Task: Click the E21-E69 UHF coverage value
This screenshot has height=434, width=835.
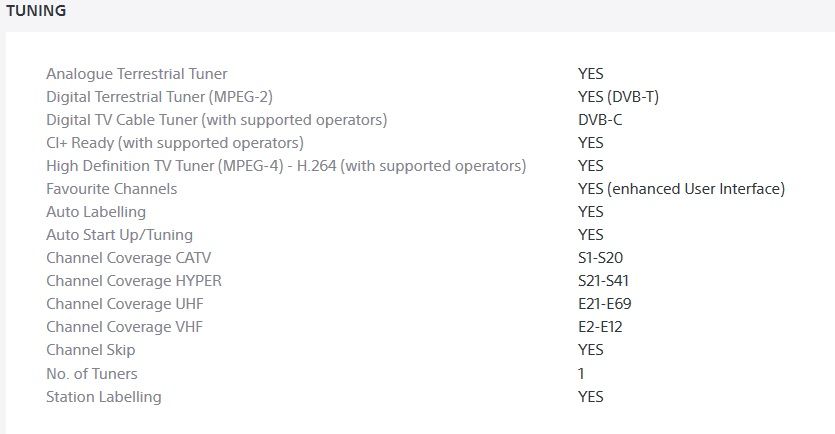Action: (604, 304)
